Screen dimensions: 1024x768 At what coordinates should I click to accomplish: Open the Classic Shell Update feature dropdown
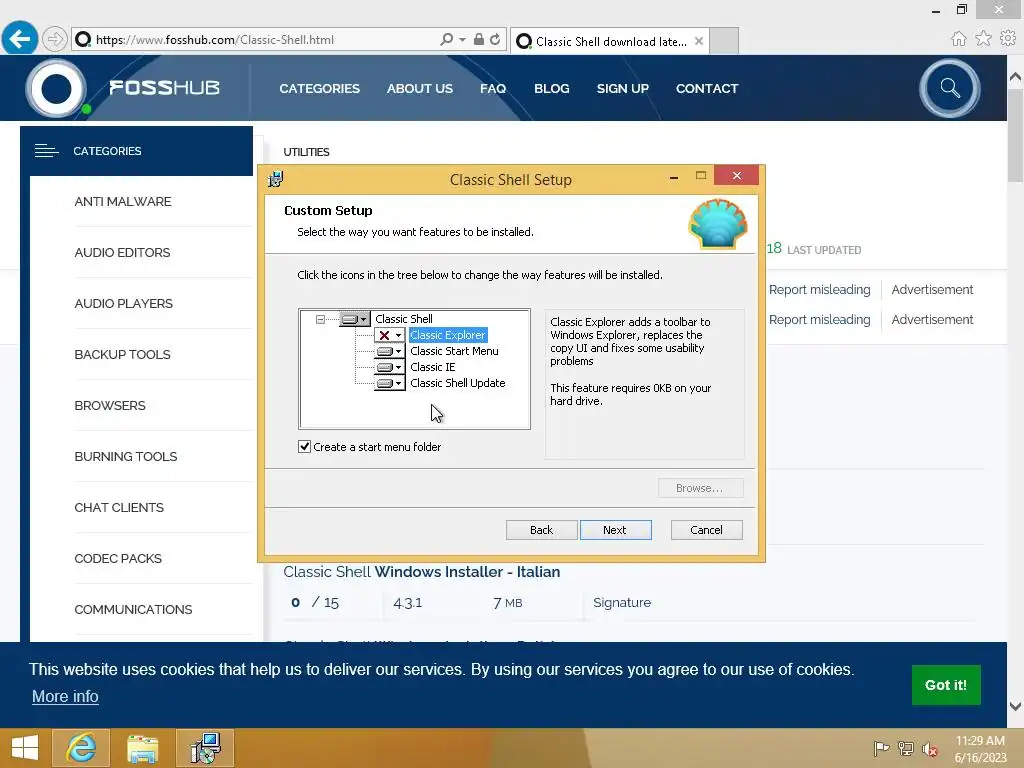click(390, 383)
